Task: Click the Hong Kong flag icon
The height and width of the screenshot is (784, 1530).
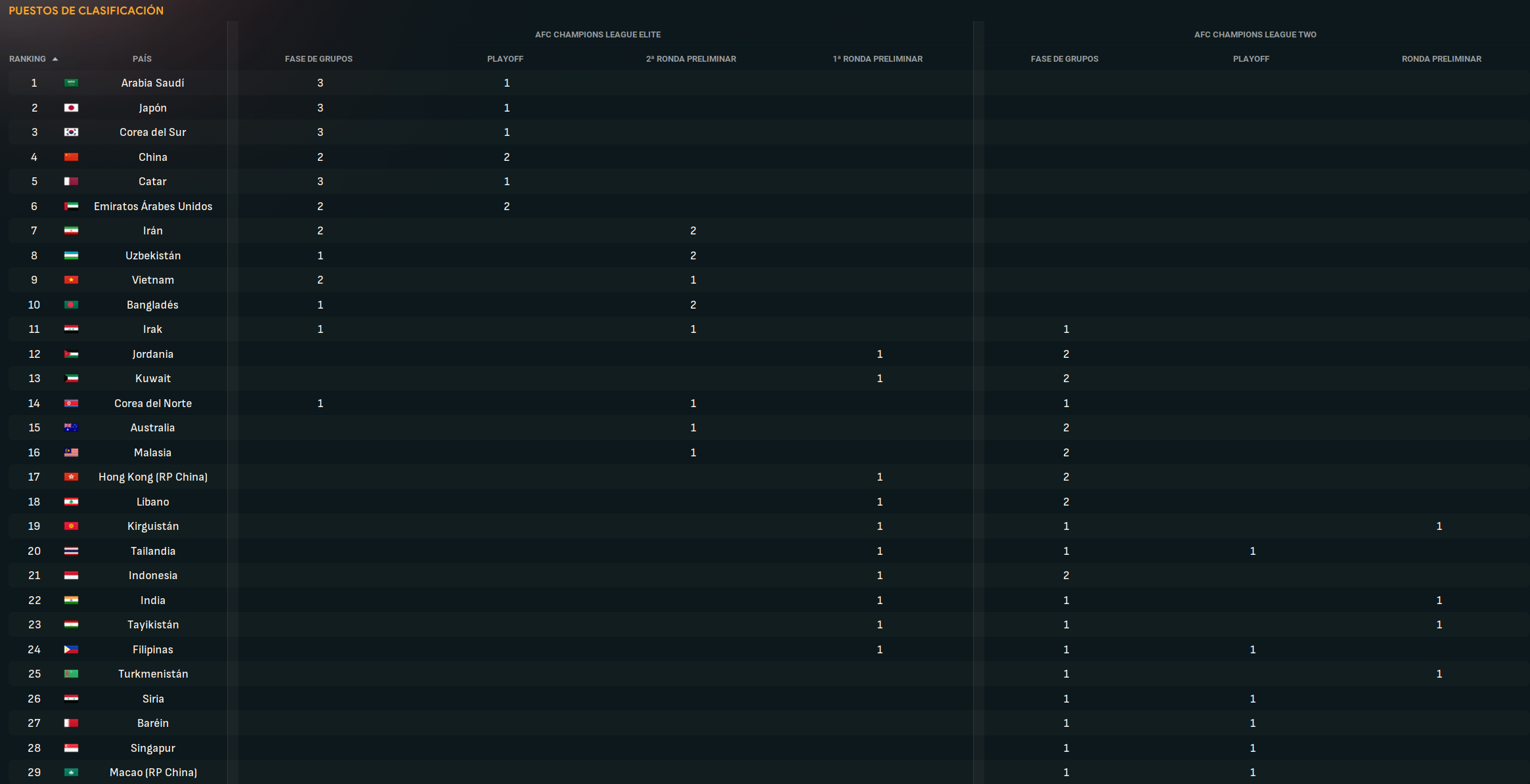Action: [x=71, y=477]
